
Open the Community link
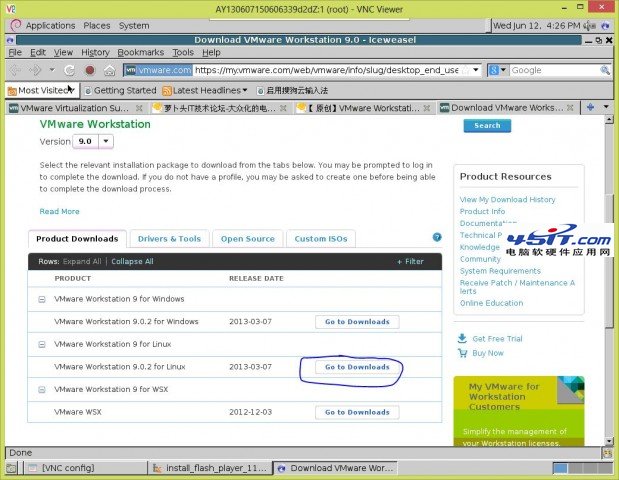pyautogui.click(x=480, y=259)
